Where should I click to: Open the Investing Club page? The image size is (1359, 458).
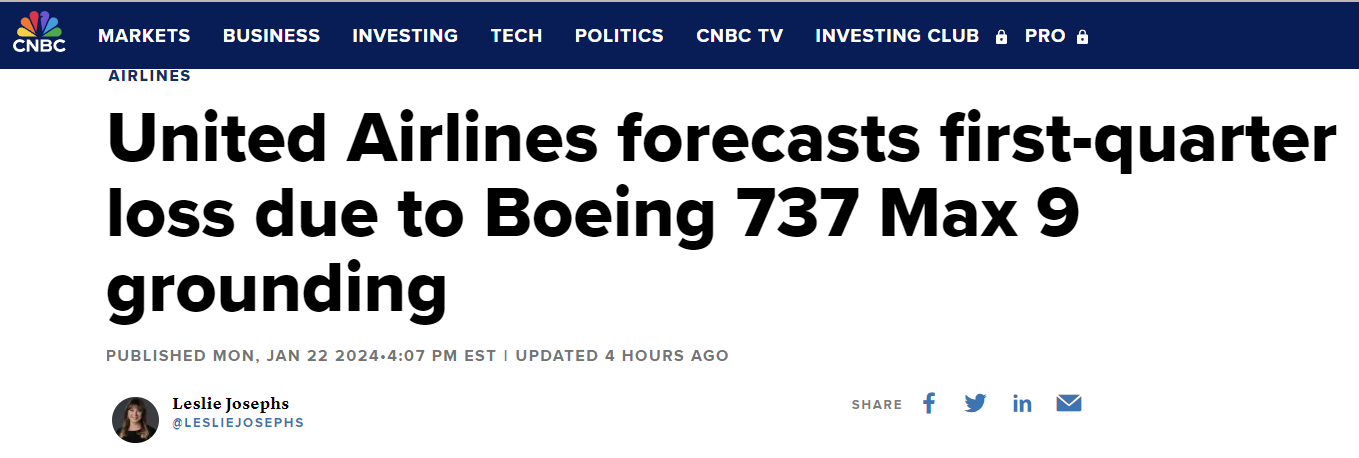pos(896,36)
